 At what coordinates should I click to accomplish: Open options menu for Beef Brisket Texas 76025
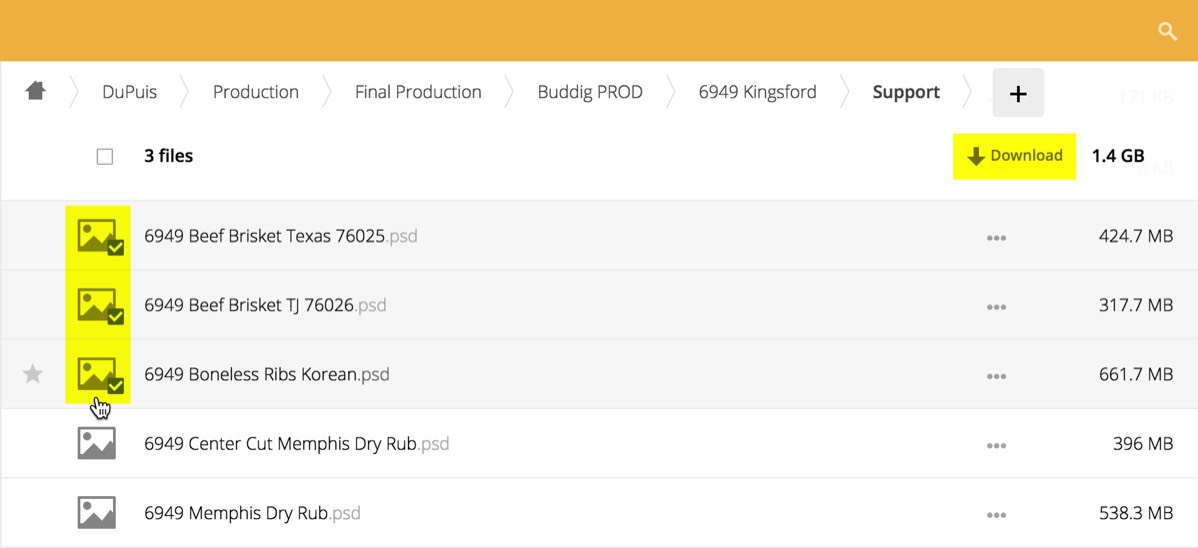coord(996,238)
